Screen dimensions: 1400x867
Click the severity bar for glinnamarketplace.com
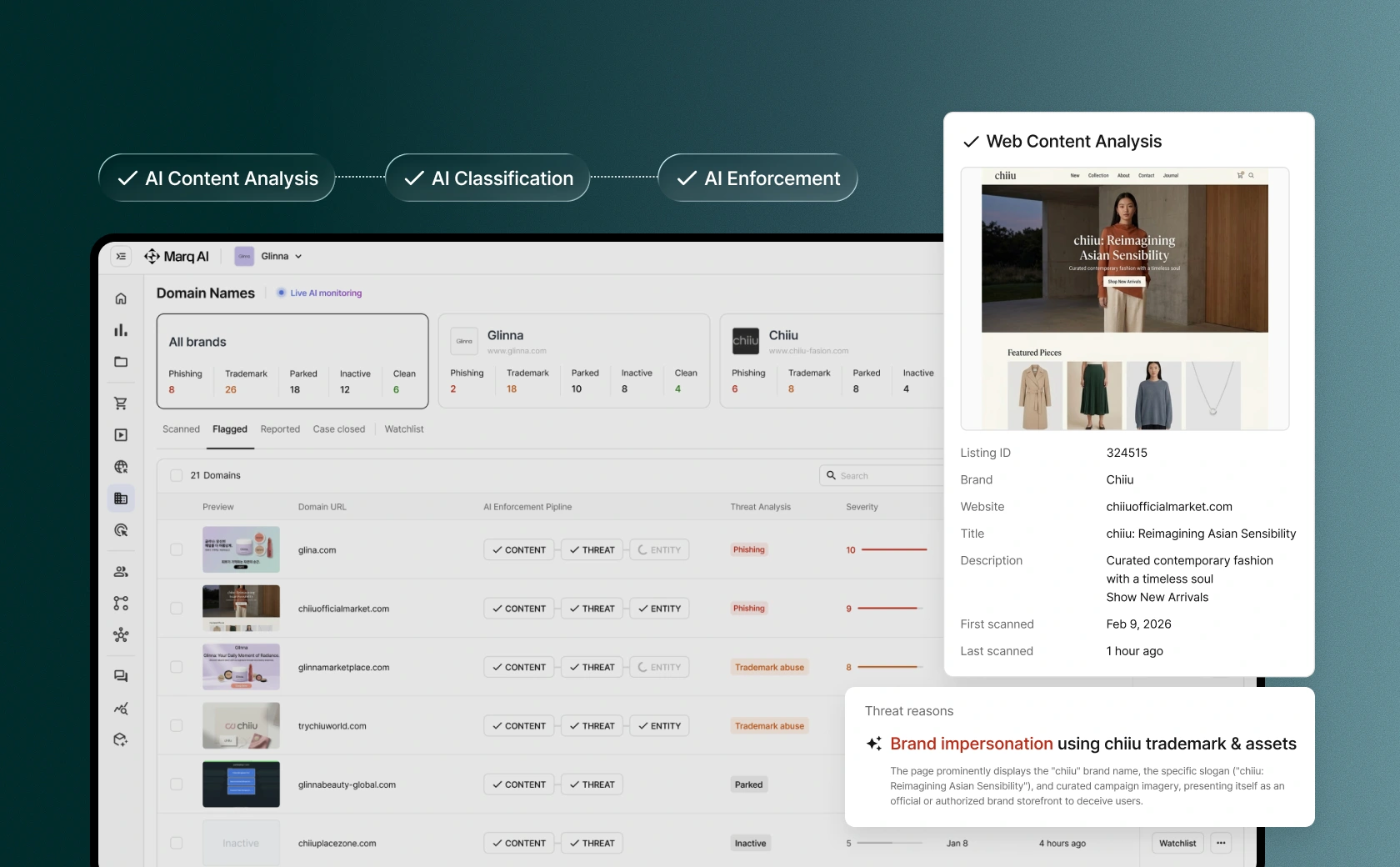pyautogui.click(x=888, y=667)
